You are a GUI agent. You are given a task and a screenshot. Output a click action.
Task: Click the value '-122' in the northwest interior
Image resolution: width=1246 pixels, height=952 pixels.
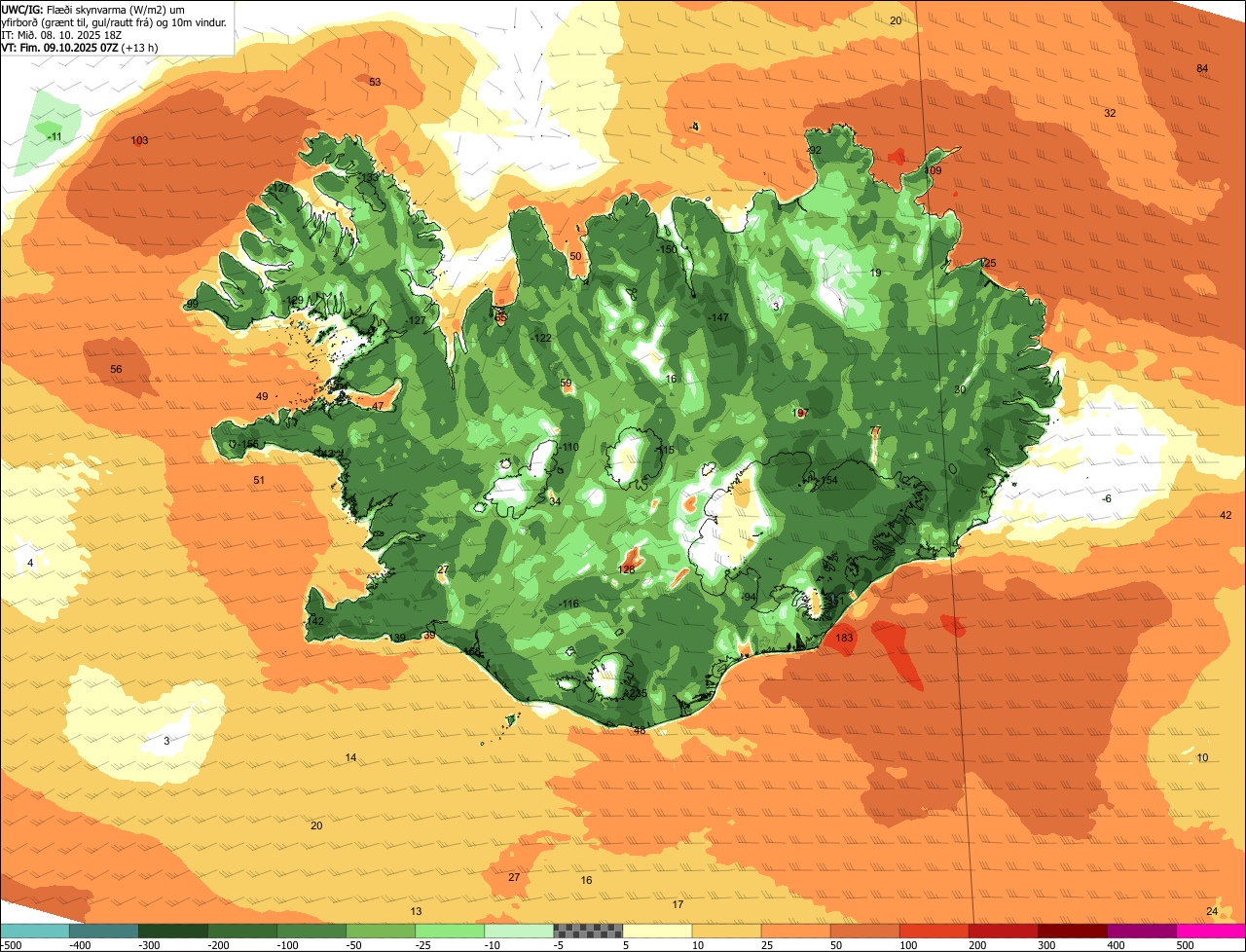click(x=541, y=338)
